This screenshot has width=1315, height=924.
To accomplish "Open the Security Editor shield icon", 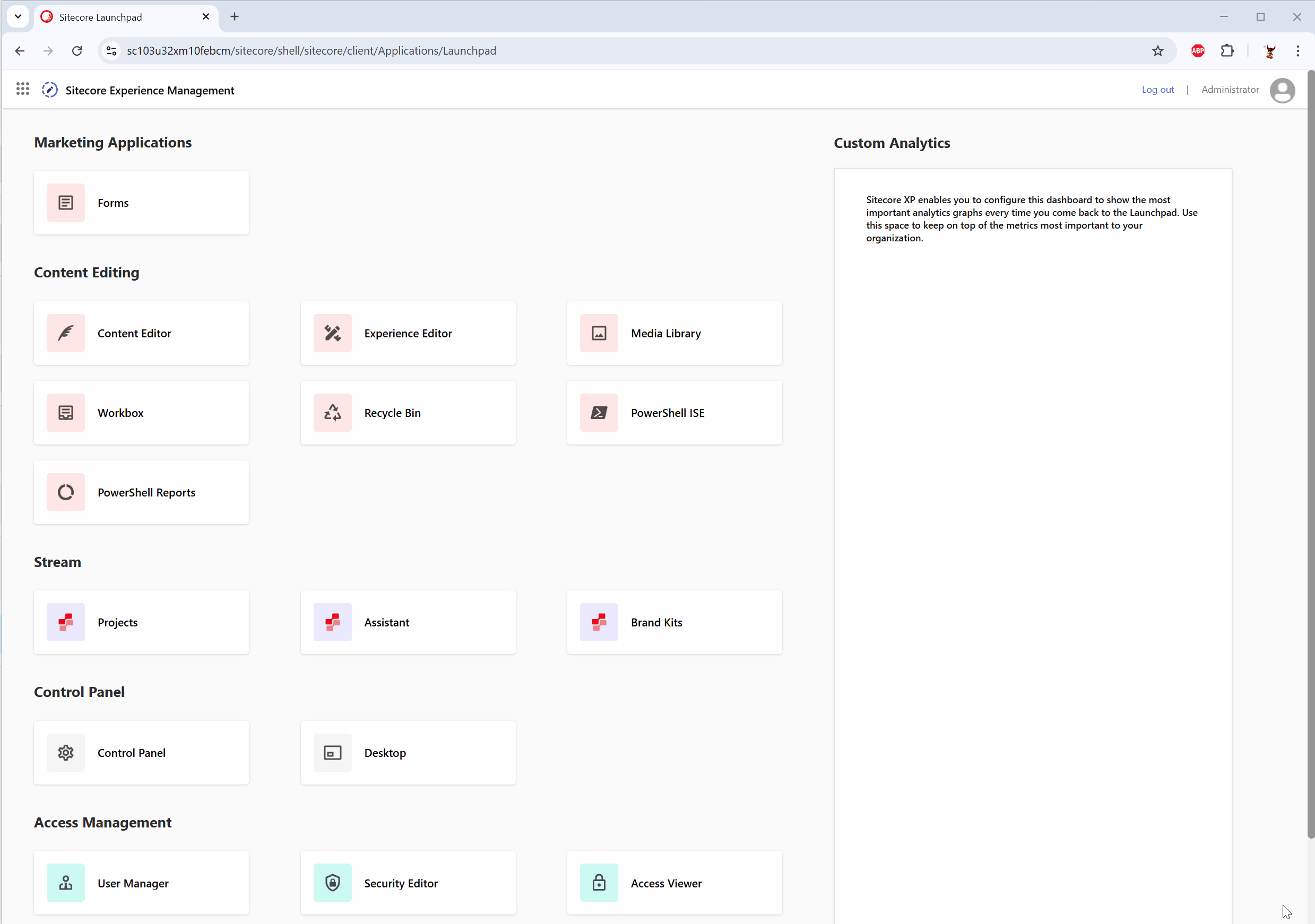I will tap(332, 883).
